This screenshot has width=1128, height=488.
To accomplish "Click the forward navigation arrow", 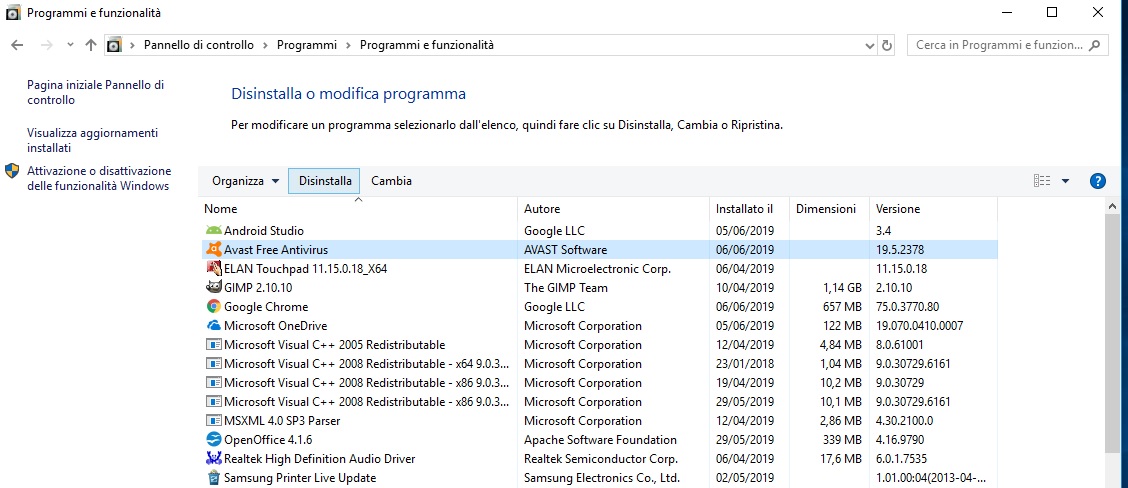I will coord(46,45).
